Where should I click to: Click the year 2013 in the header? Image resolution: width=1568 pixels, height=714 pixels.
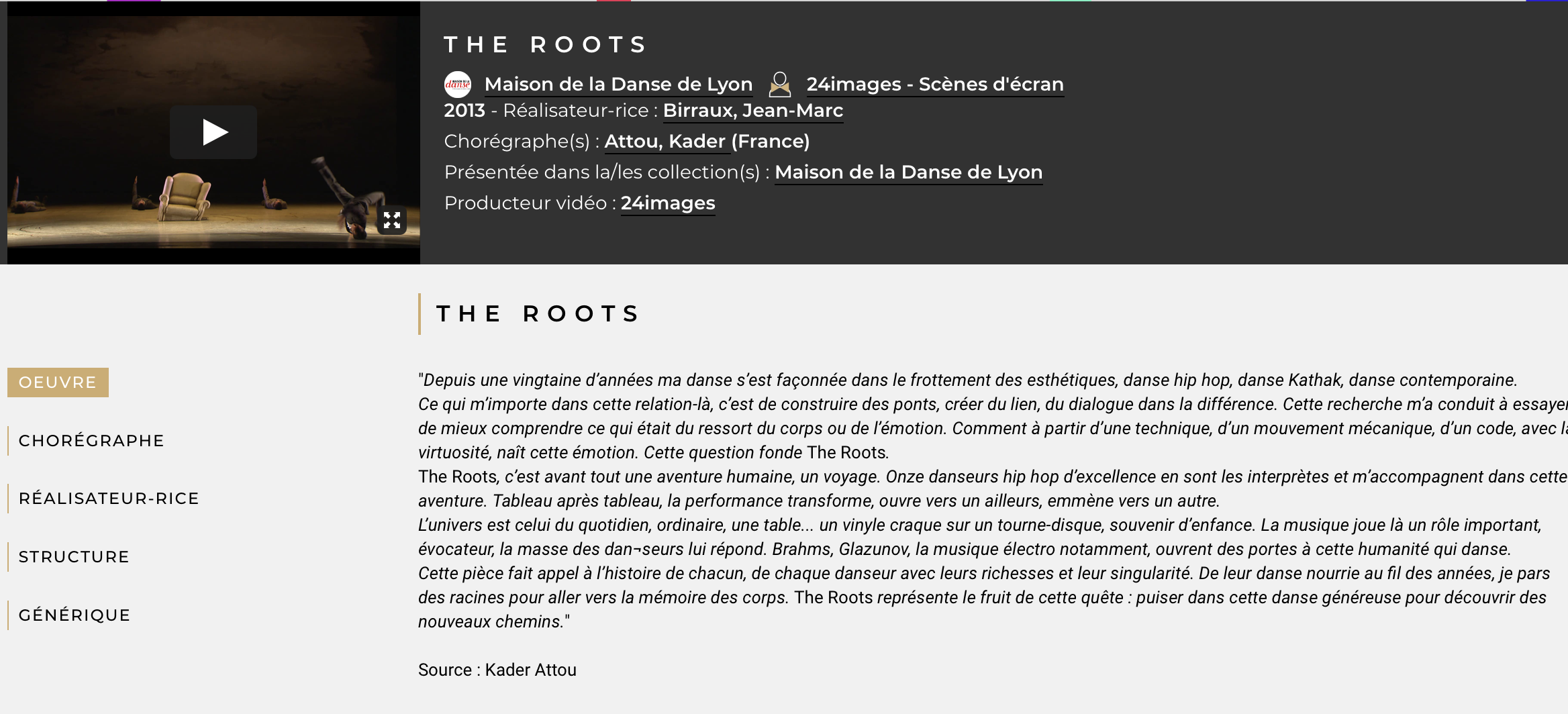pos(464,111)
